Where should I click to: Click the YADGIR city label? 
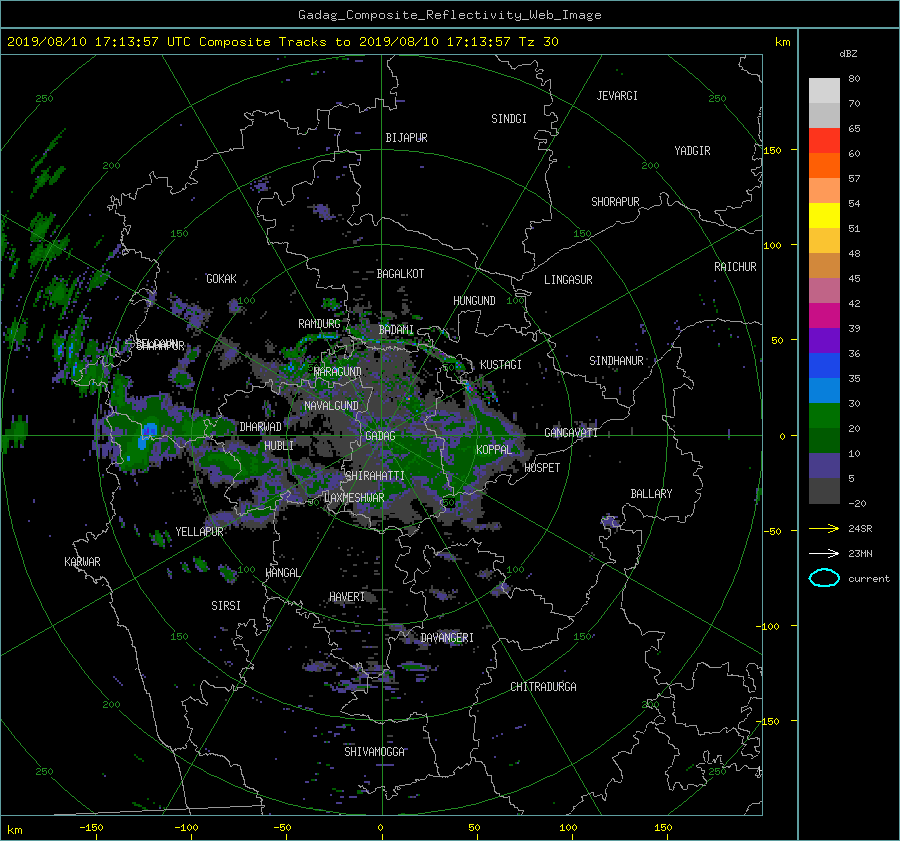coord(692,151)
